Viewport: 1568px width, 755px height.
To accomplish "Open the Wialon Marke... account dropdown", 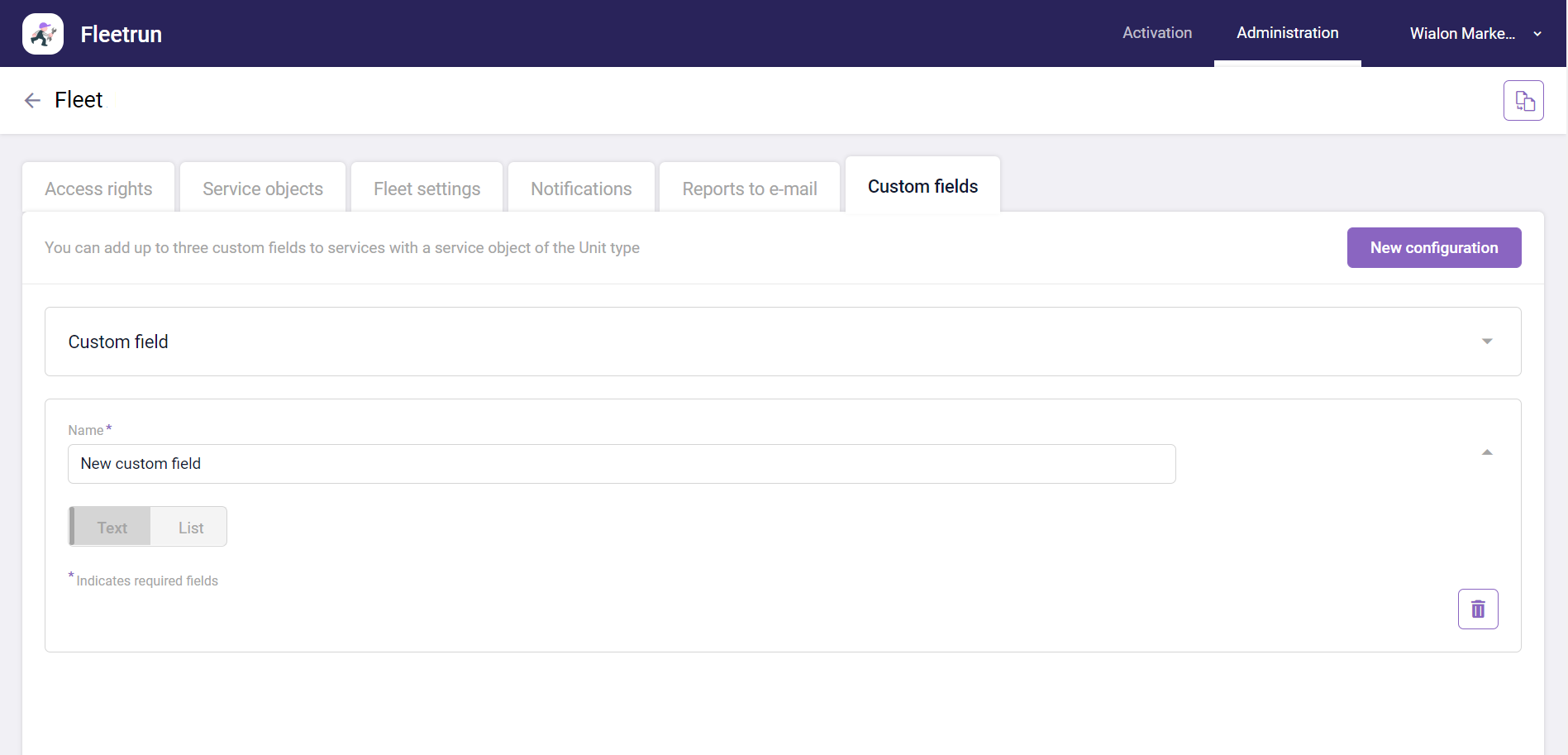I will pyautogui.click(x=1475, y=34).
